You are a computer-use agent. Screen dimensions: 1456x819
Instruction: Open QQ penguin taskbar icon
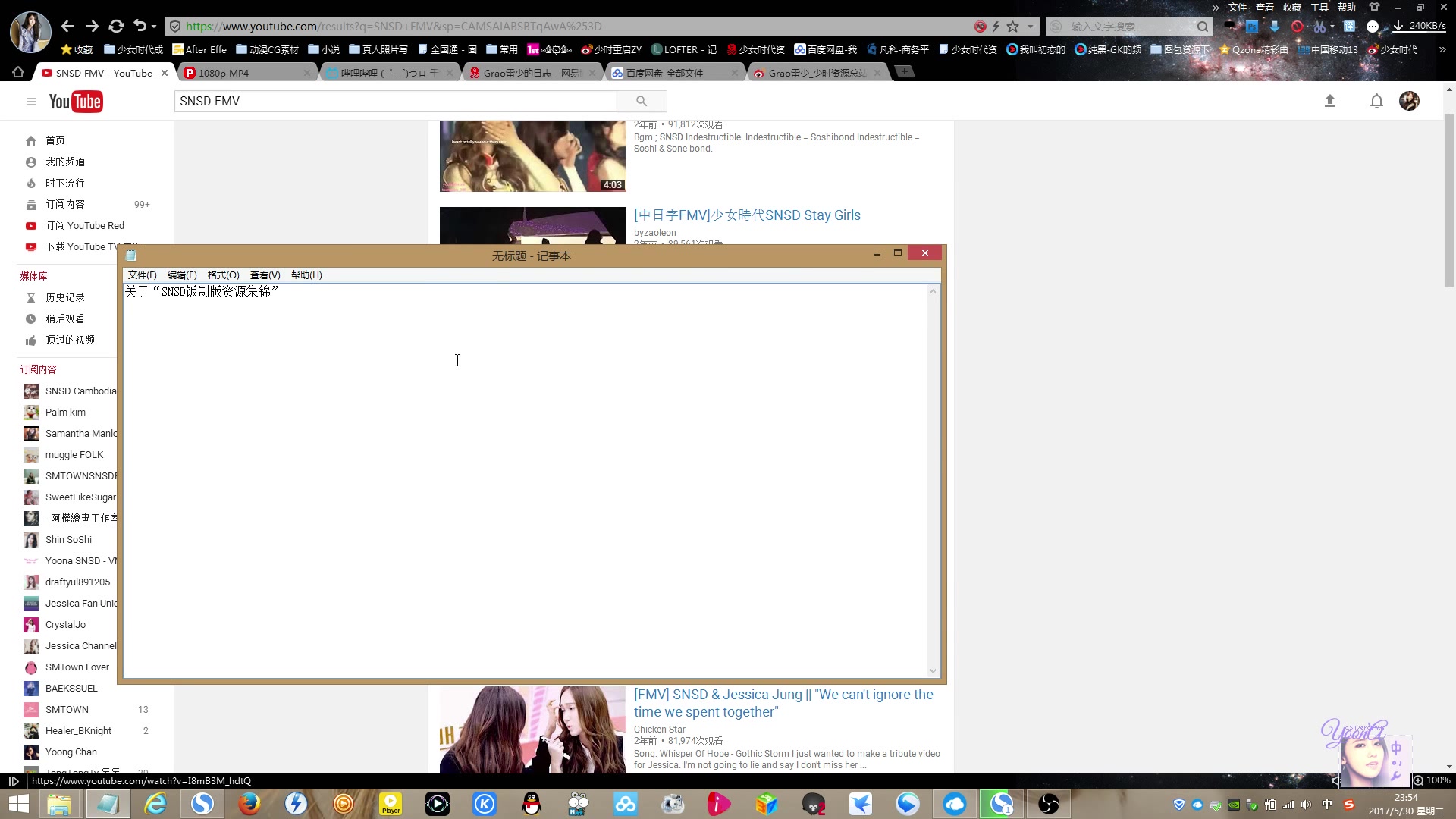532,804
